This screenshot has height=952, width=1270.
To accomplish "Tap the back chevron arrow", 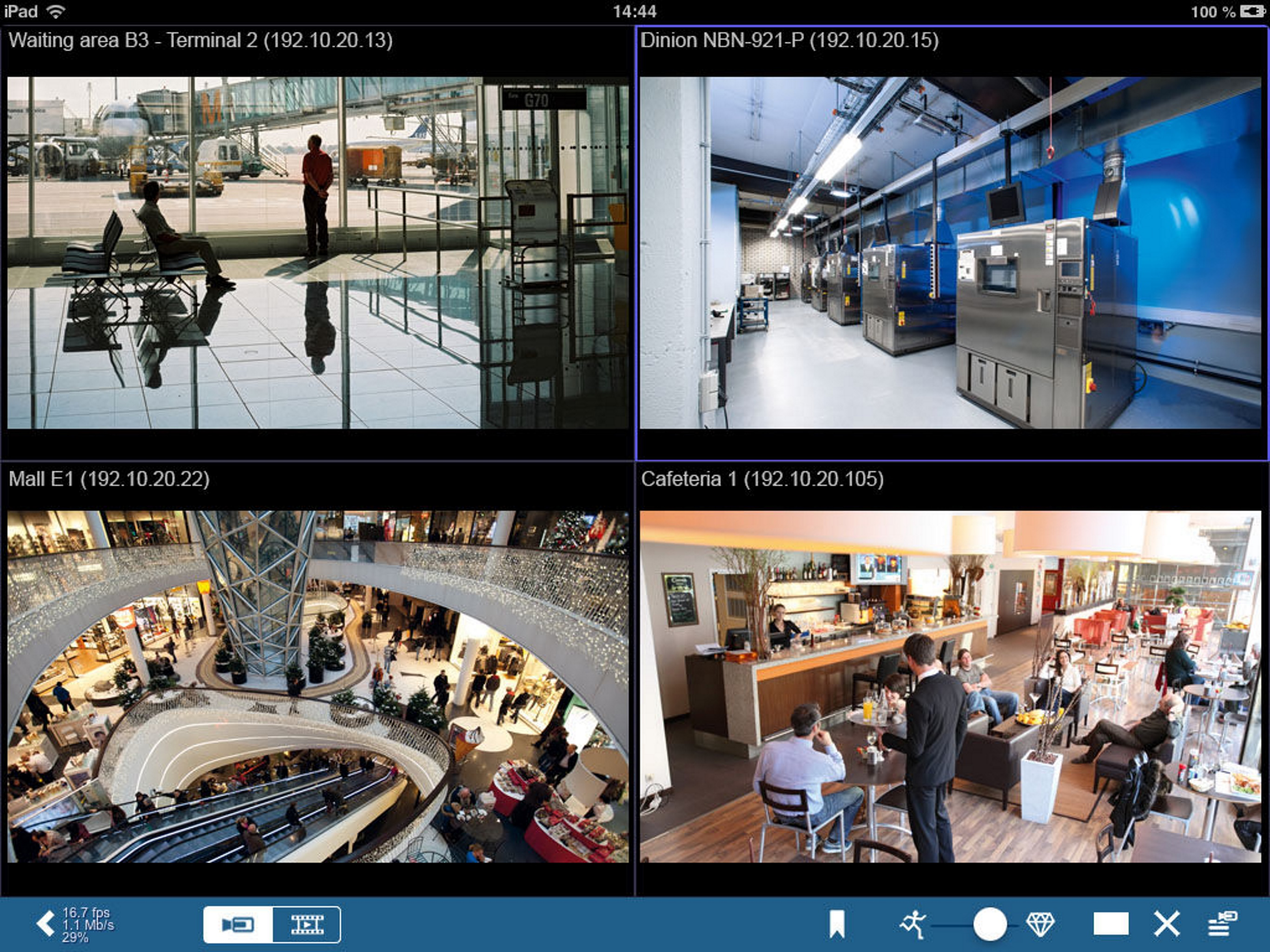I will coord(46,924).
